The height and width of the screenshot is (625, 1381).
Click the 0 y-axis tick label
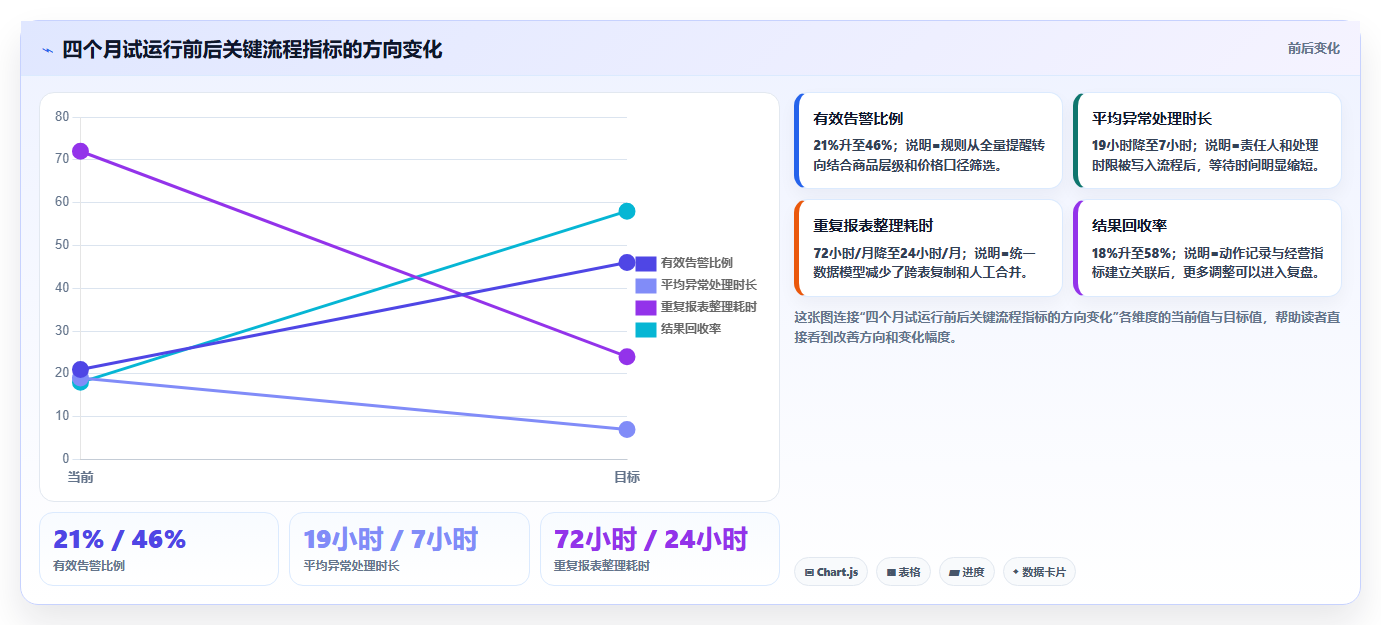[x=66, y=459]
